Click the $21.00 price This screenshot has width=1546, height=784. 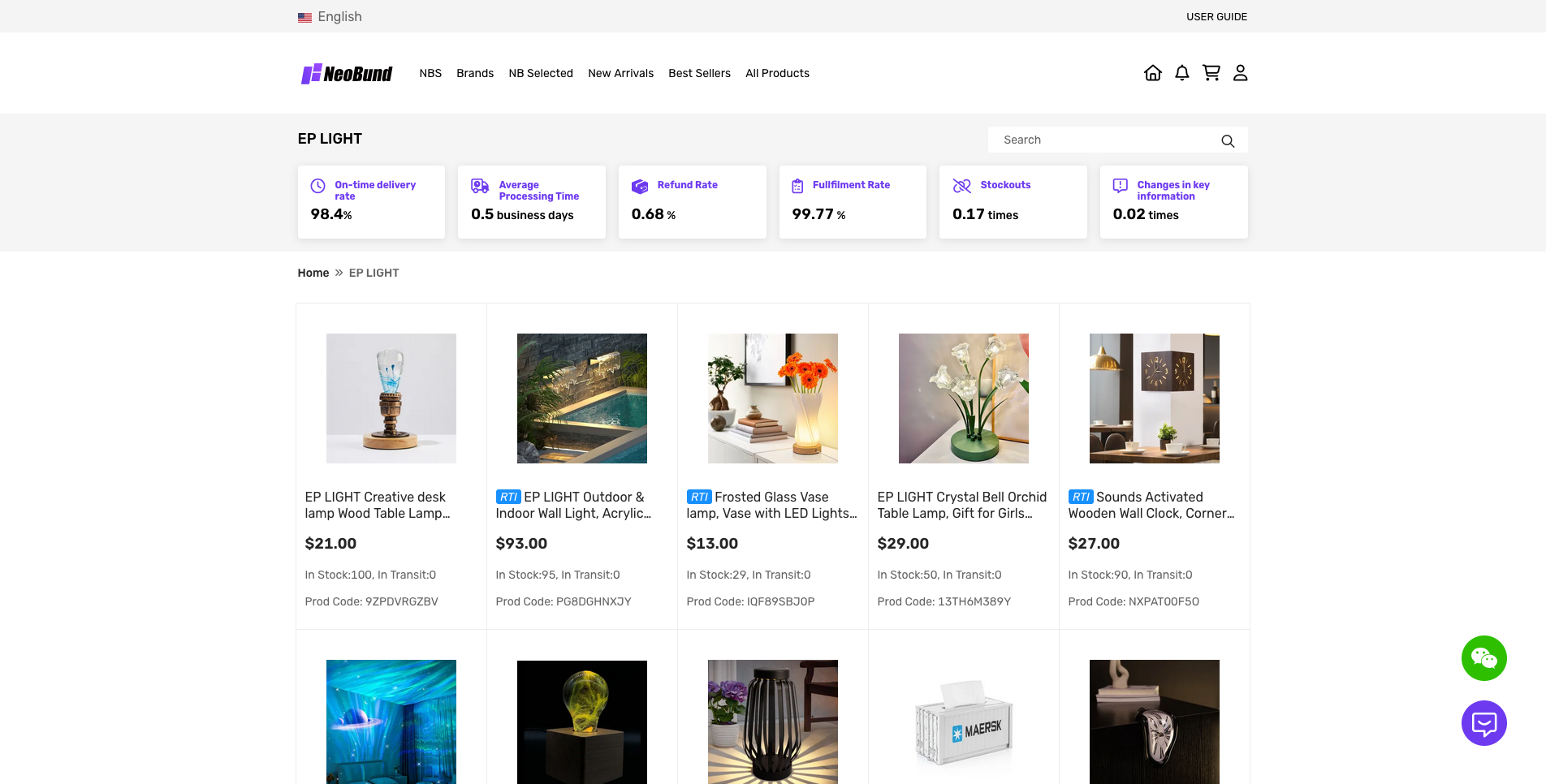coord(330,544)
